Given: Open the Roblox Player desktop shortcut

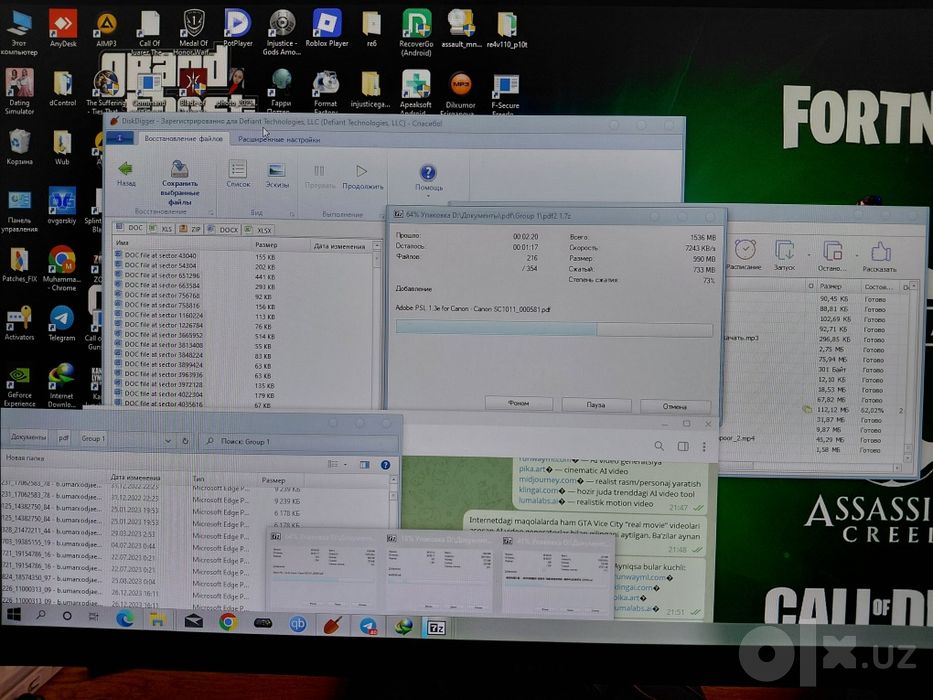Looking at the screenshot, I should [327, 27].
